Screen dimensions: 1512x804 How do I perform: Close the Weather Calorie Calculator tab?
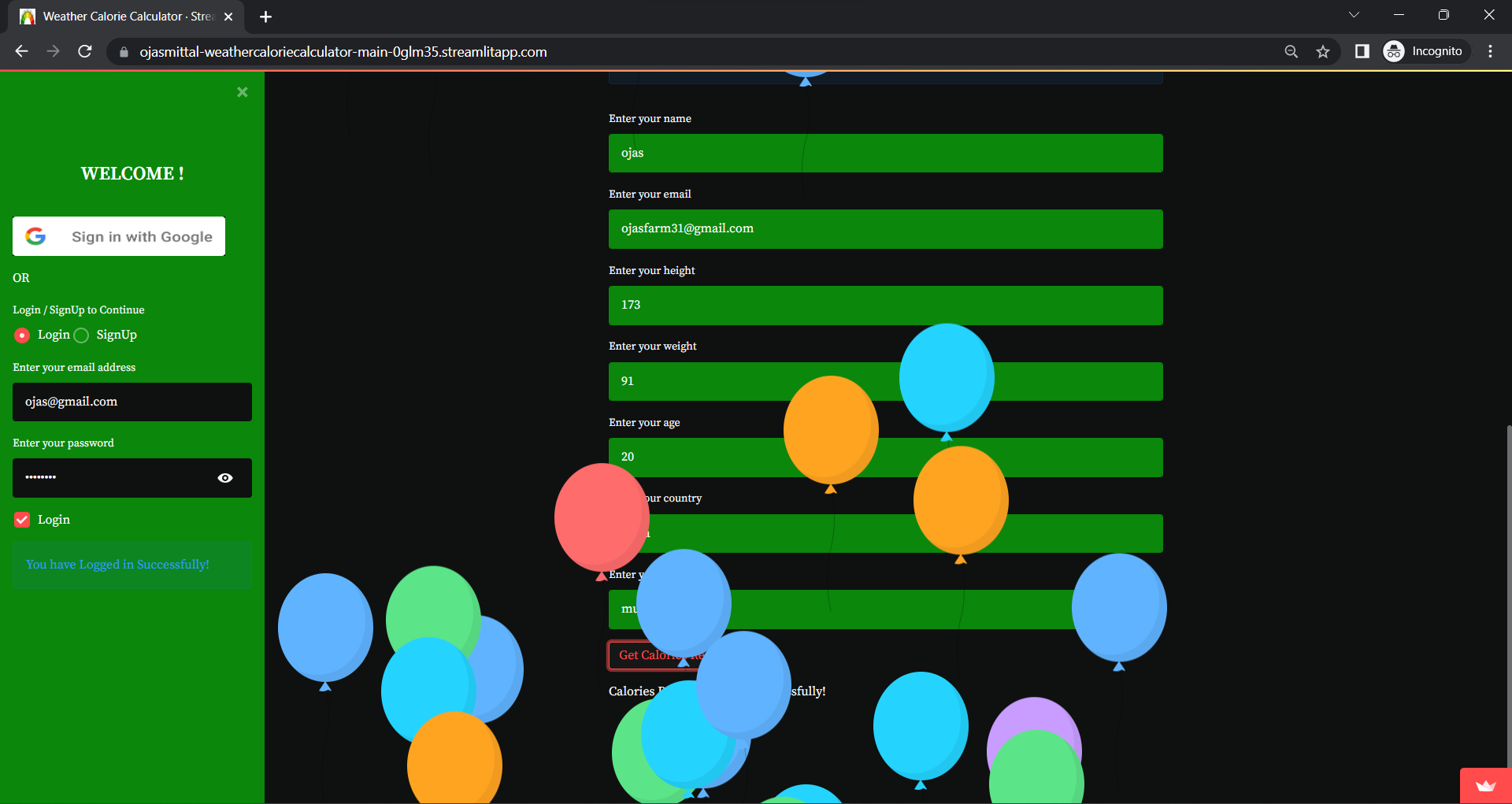point(228,17)
